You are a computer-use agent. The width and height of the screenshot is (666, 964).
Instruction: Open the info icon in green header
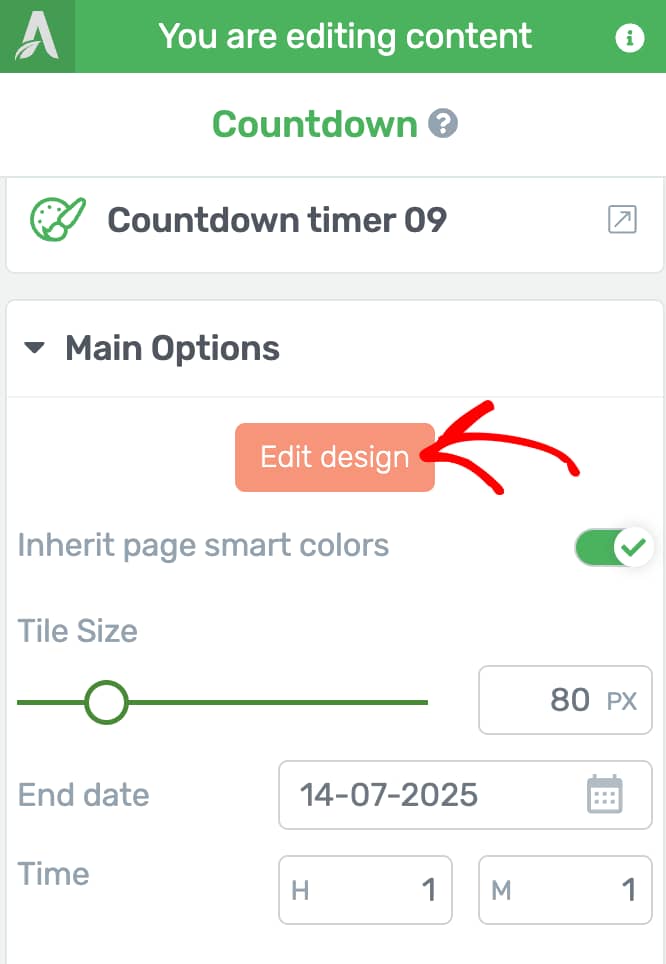[630, 38]
